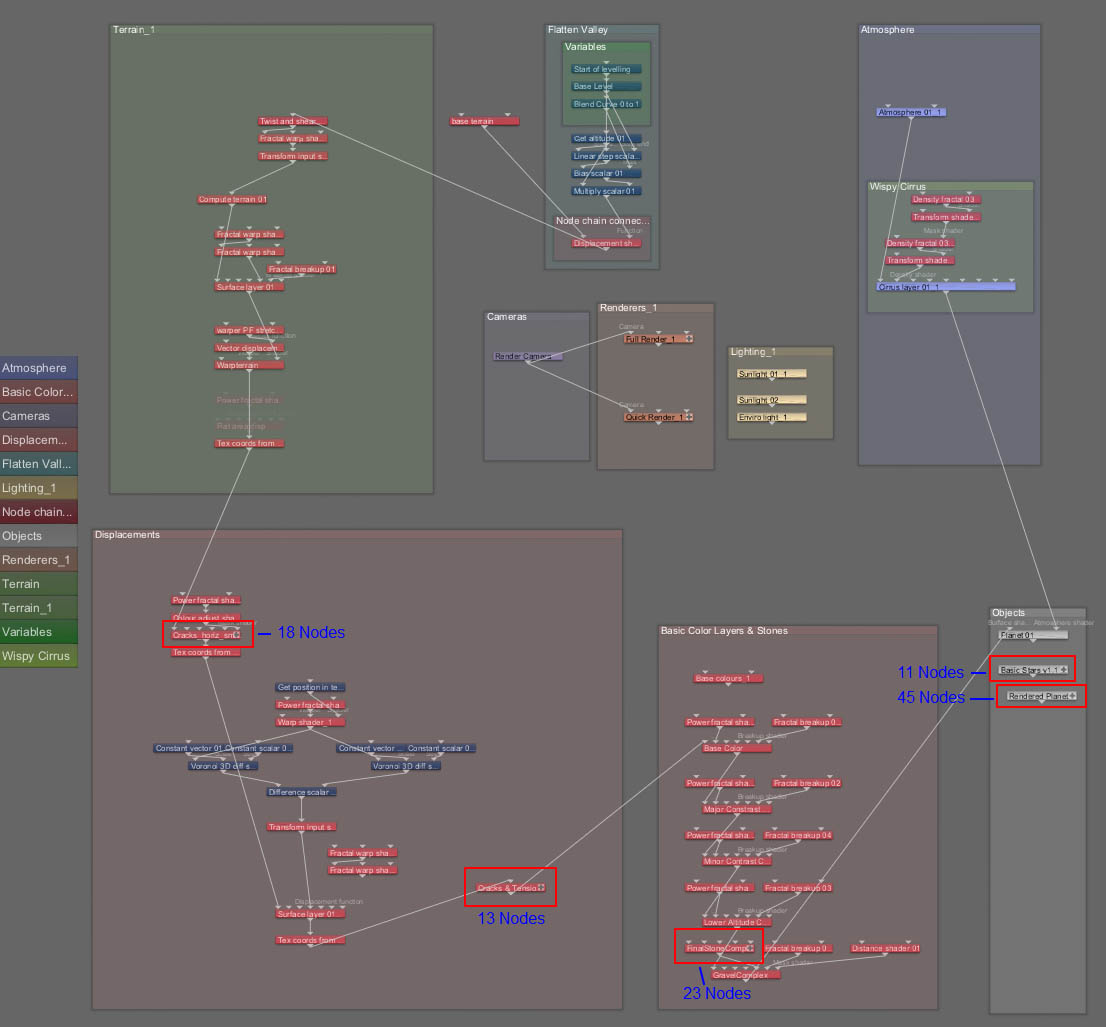Viewport: 1106px width, 1027px height.
Task: Choose Wispy Cirrus in the group list
Action: (39, 656)
